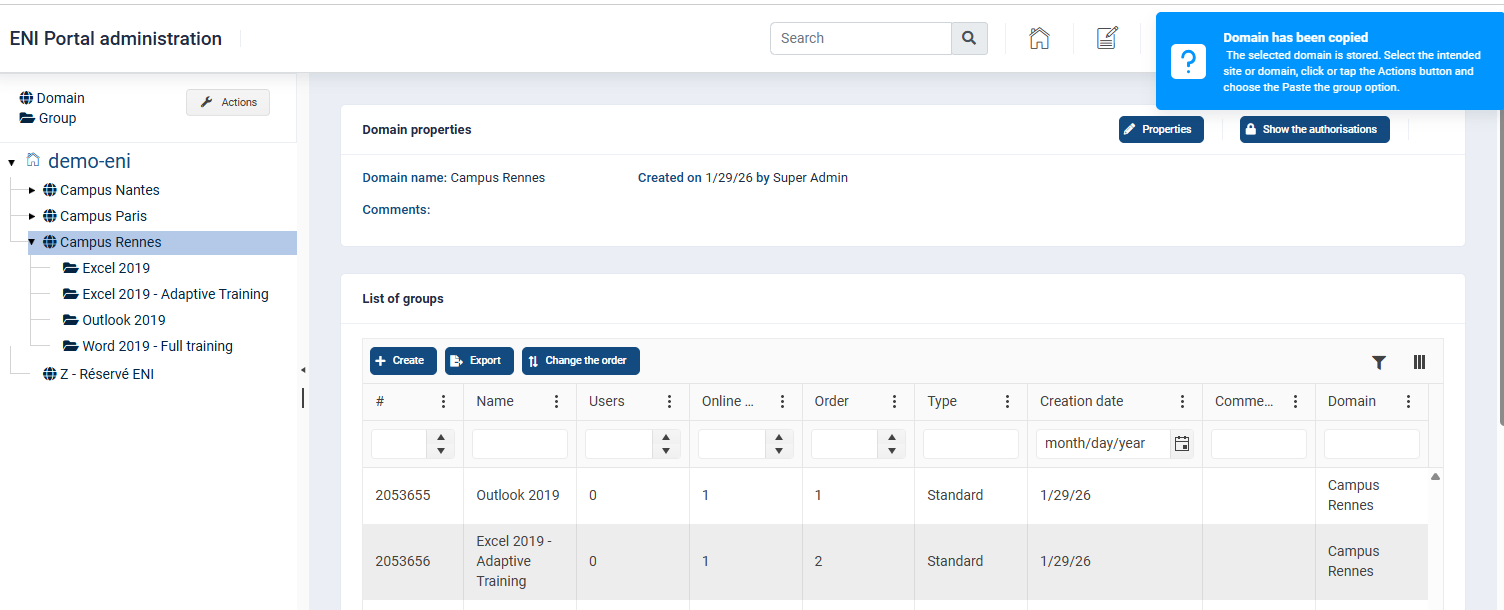Click the Word 2019 - Full training folder icon
The image size is (1504, 610).
70,346
